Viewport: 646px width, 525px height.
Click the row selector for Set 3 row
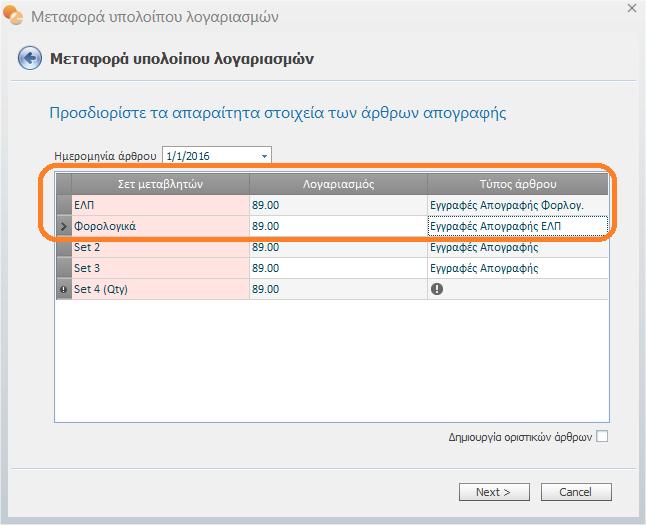tap(63, 268)
